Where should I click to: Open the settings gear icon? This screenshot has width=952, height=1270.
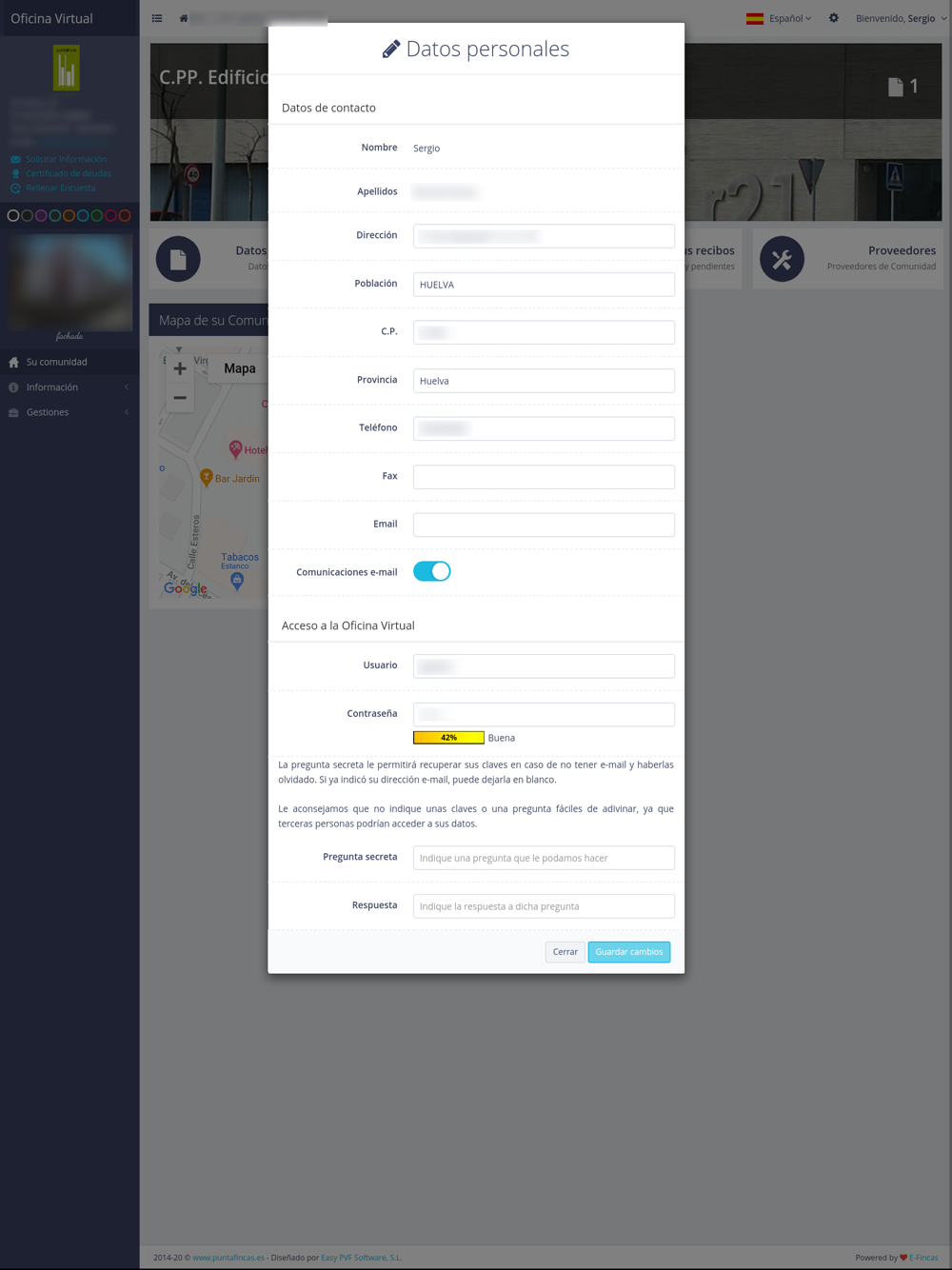[x=834, y=18]
